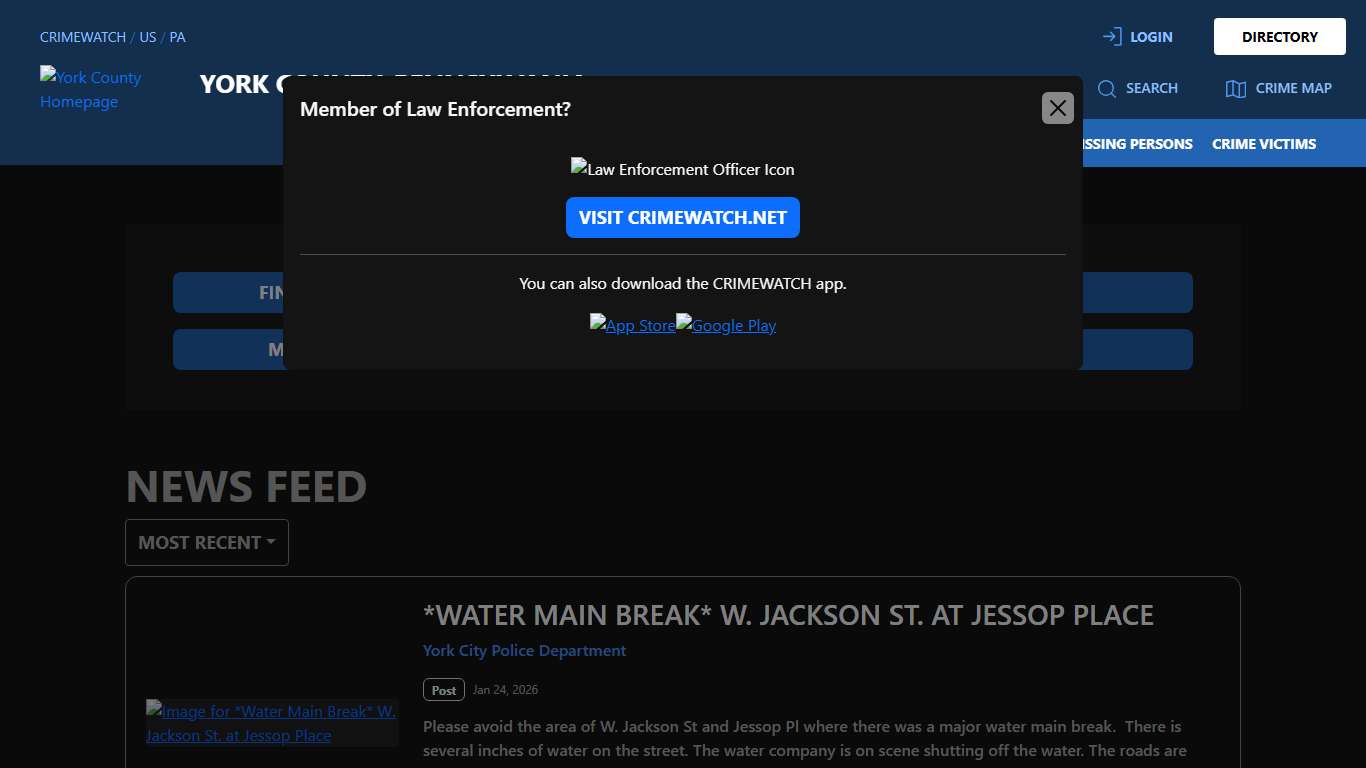Navigate to the PA breadcrumb link

[x=177, y=37]
